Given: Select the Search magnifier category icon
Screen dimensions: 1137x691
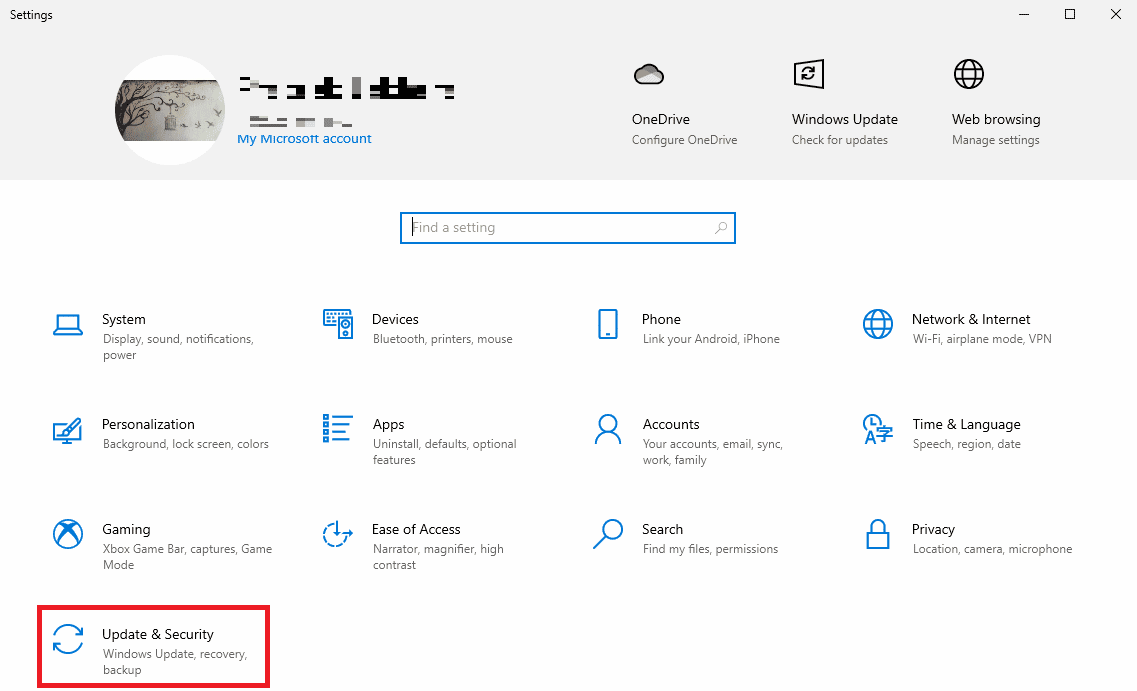Looking at the screenshot, I should (x=608, y=534).
